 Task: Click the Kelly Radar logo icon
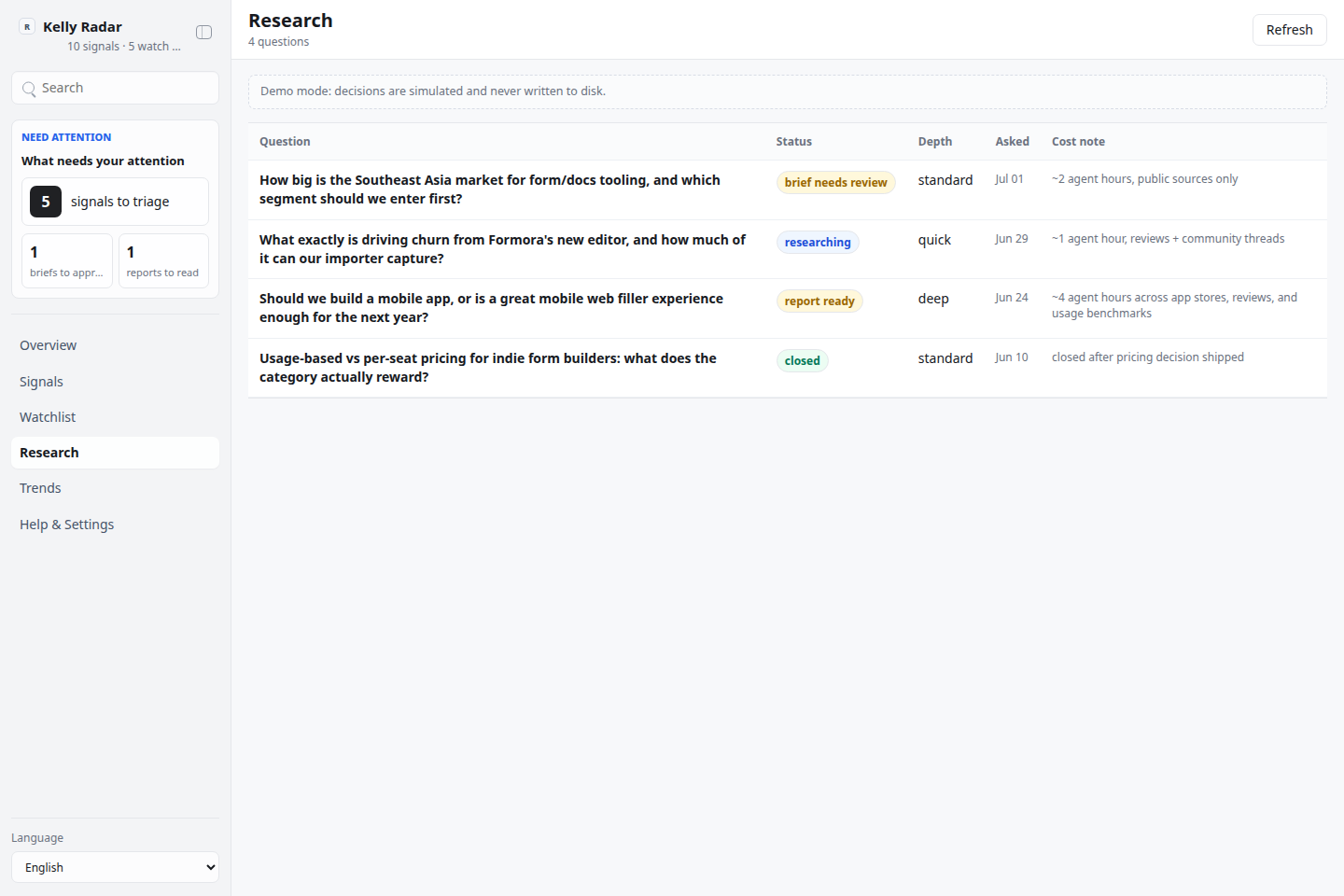[27, 27]
